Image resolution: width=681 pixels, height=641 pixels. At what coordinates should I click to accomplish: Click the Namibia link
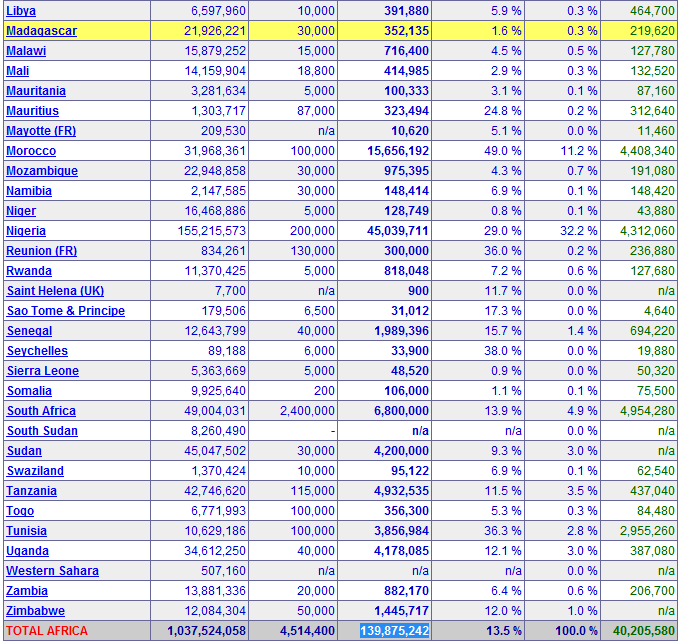coord(29,191)
